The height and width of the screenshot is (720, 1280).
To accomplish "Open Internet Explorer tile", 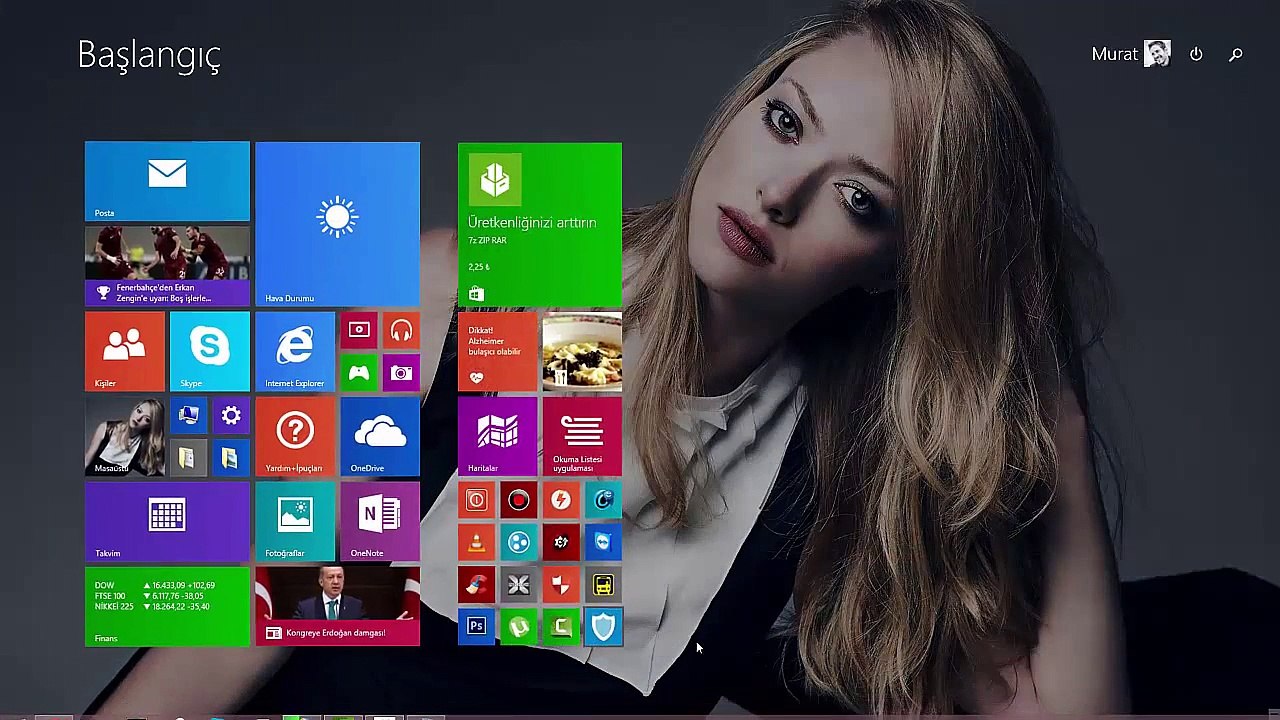I will coord(295,351).
